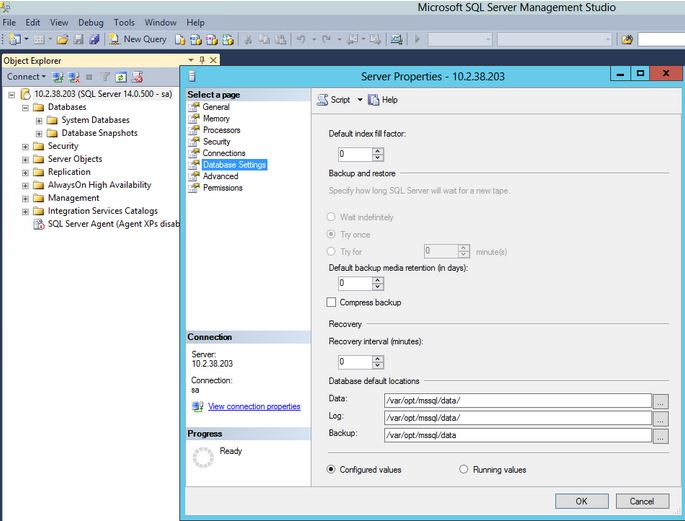Click the Help icon in Server Properties

382,100
